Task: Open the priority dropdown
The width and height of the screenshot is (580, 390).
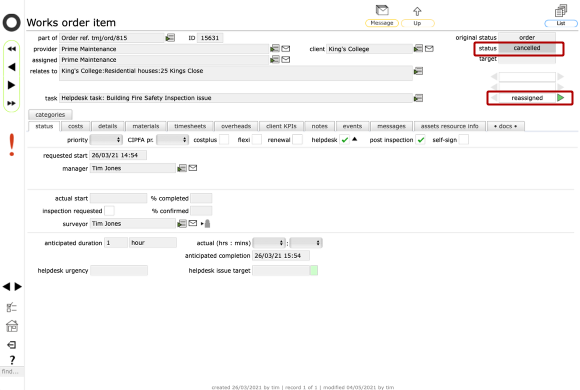Action: tap(106, 140)
